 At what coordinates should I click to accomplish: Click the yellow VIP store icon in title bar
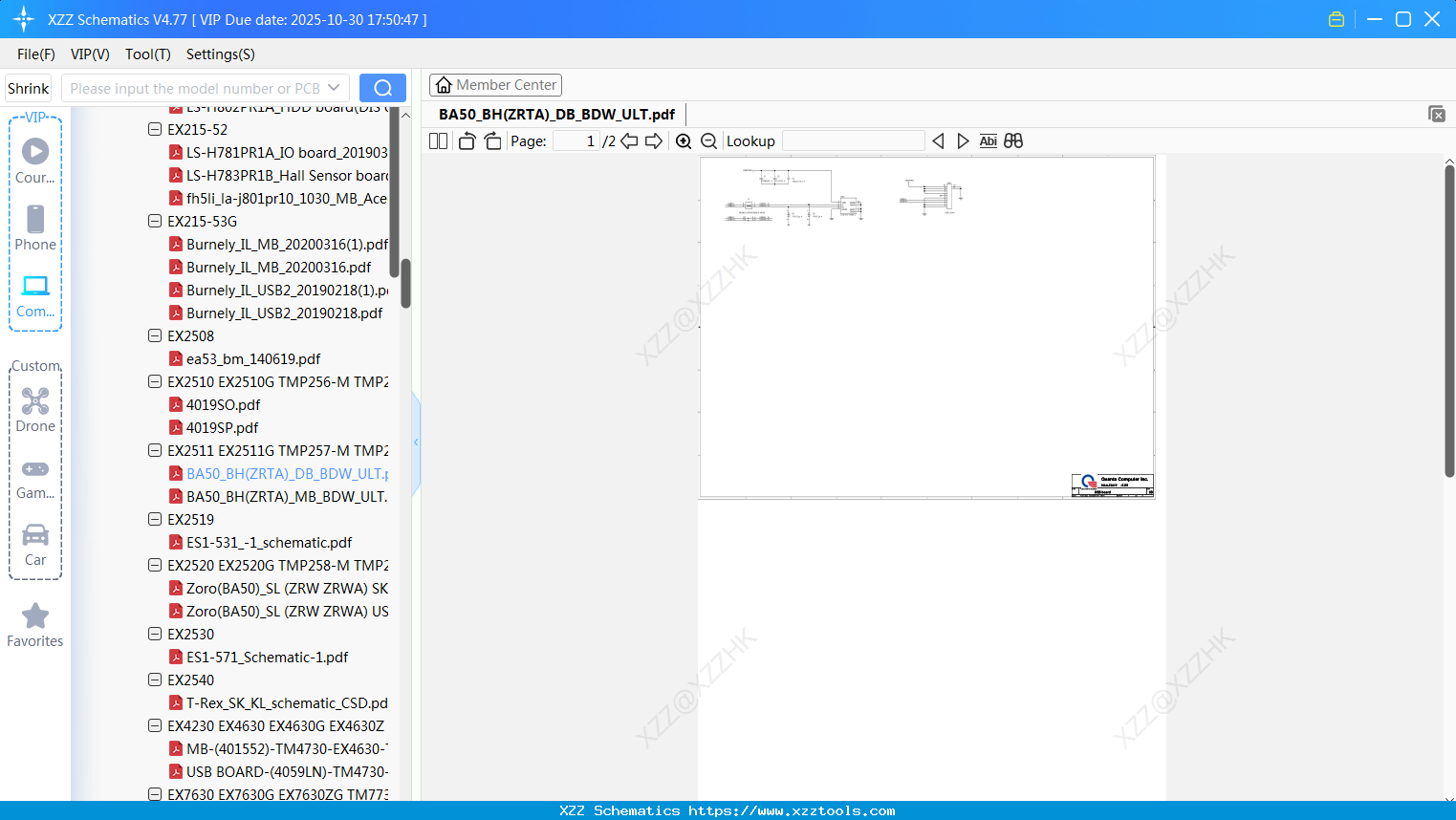coord(1336,19)
